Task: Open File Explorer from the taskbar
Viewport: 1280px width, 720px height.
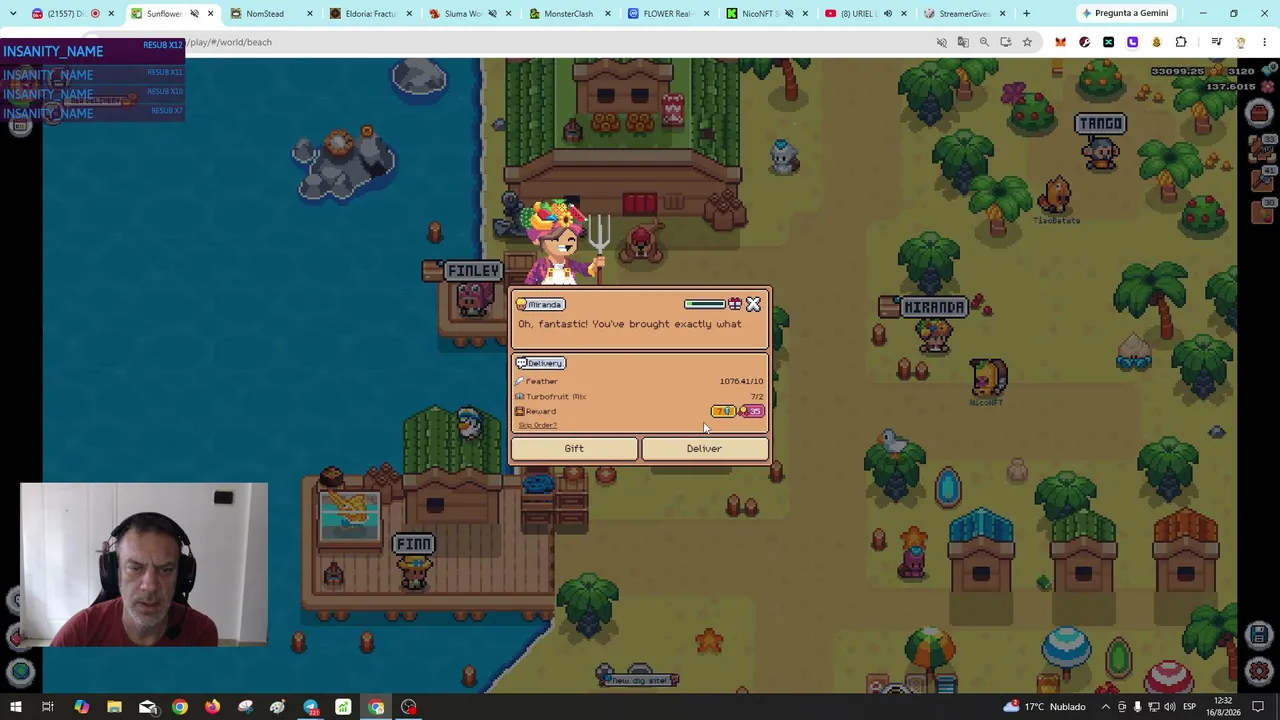Action: coord(114,707)
